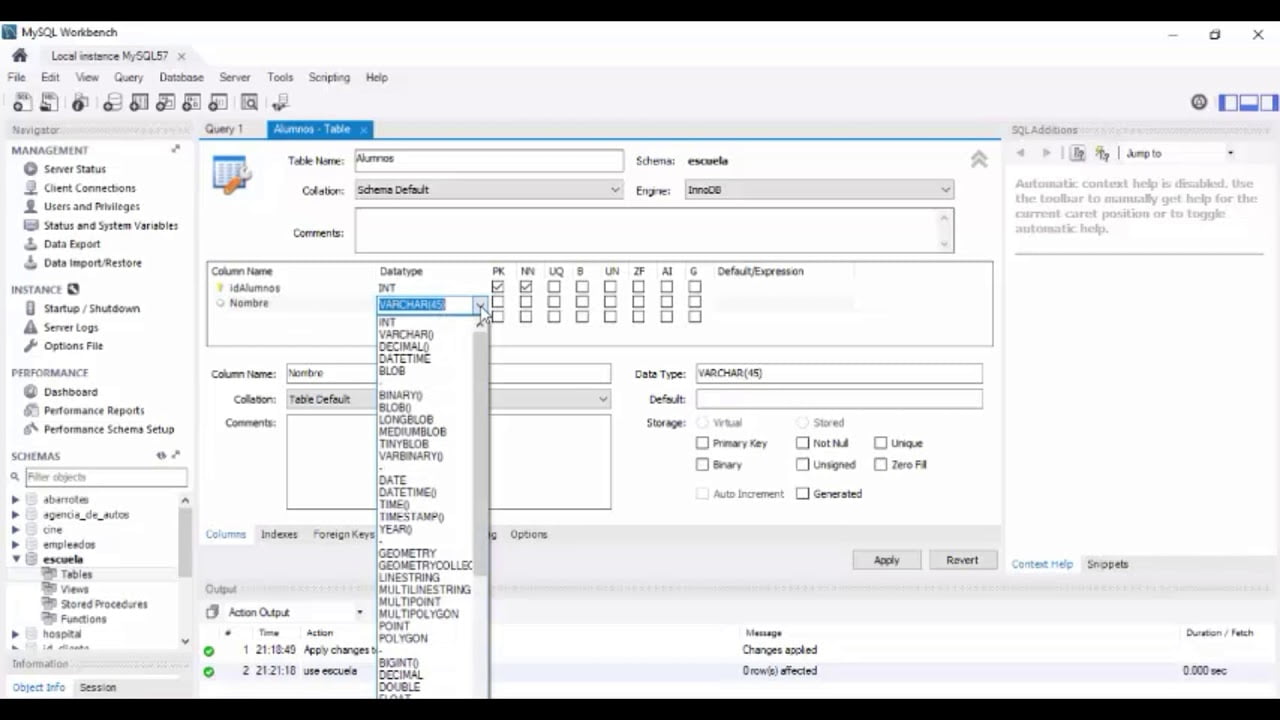1280x720 pixels.
Task: Open the preferences gear icon at top right
Action: tap(1200, 102)
